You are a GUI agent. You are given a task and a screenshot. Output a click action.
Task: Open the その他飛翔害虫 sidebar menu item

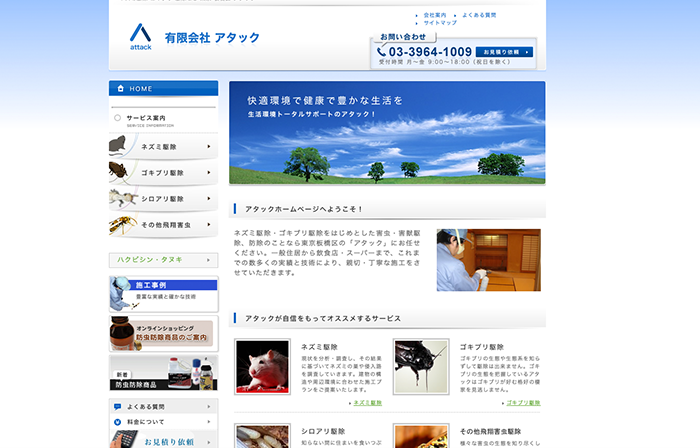(x=163, y=224)
